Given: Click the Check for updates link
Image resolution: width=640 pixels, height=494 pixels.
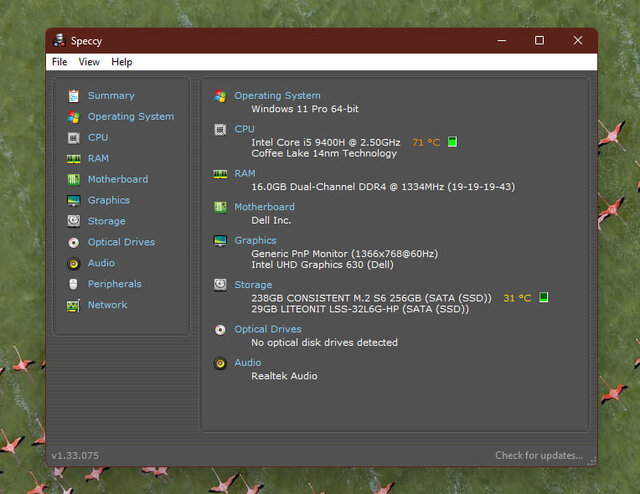Looking at the screenshot, I should tap(538, 456).
